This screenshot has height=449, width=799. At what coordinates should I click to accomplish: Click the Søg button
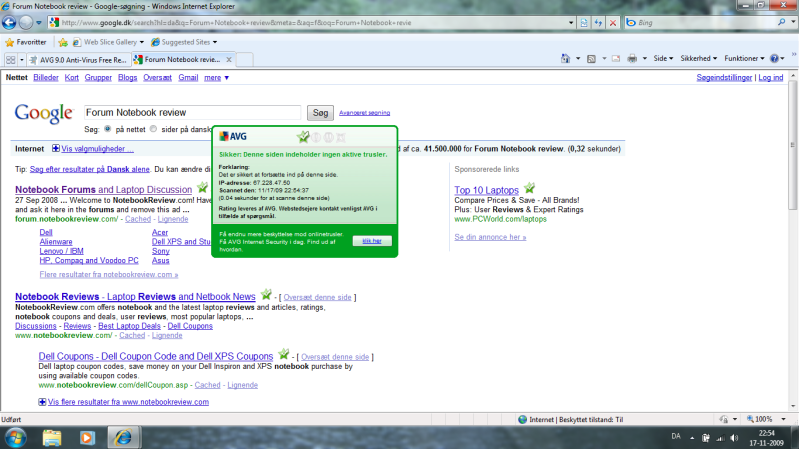320,113
